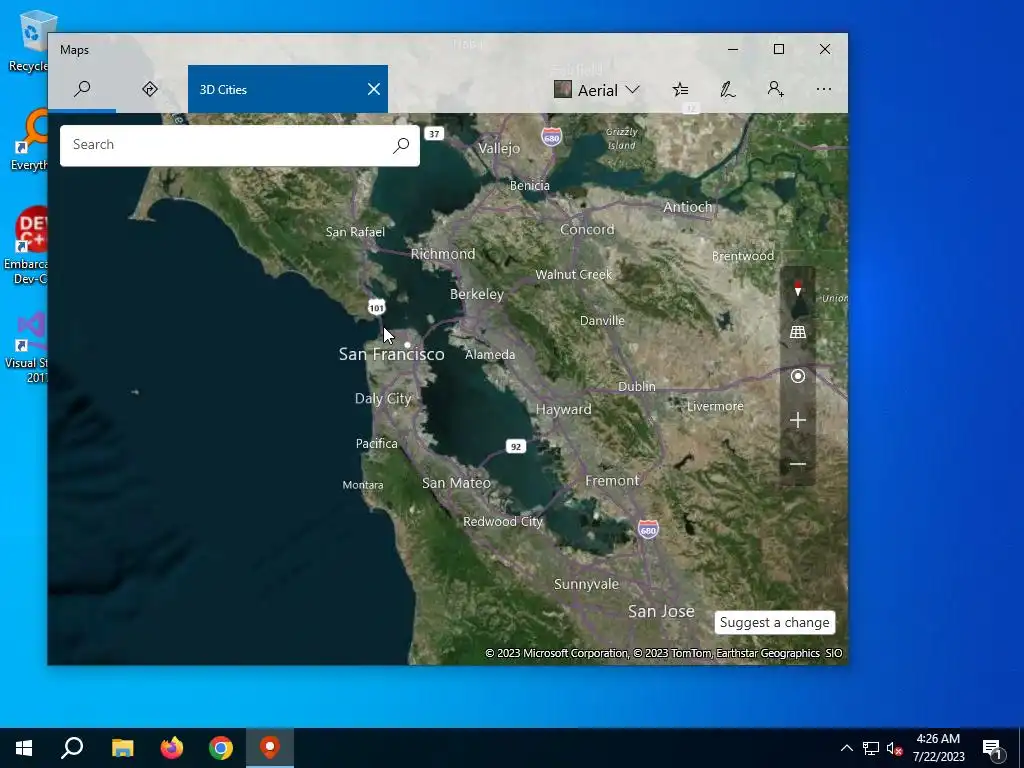This screenshot has width=1024, height=768.
Task: Click the Route 92 shield marker
Action: point(516,447)
